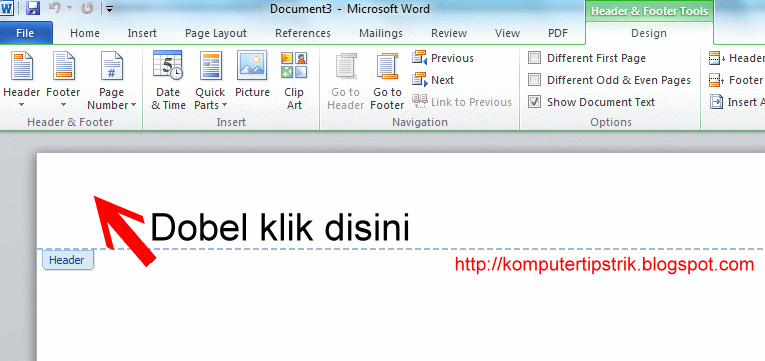
Task: Click the Redo icon in Quick Access toolbar
Action: coord(88,8)
